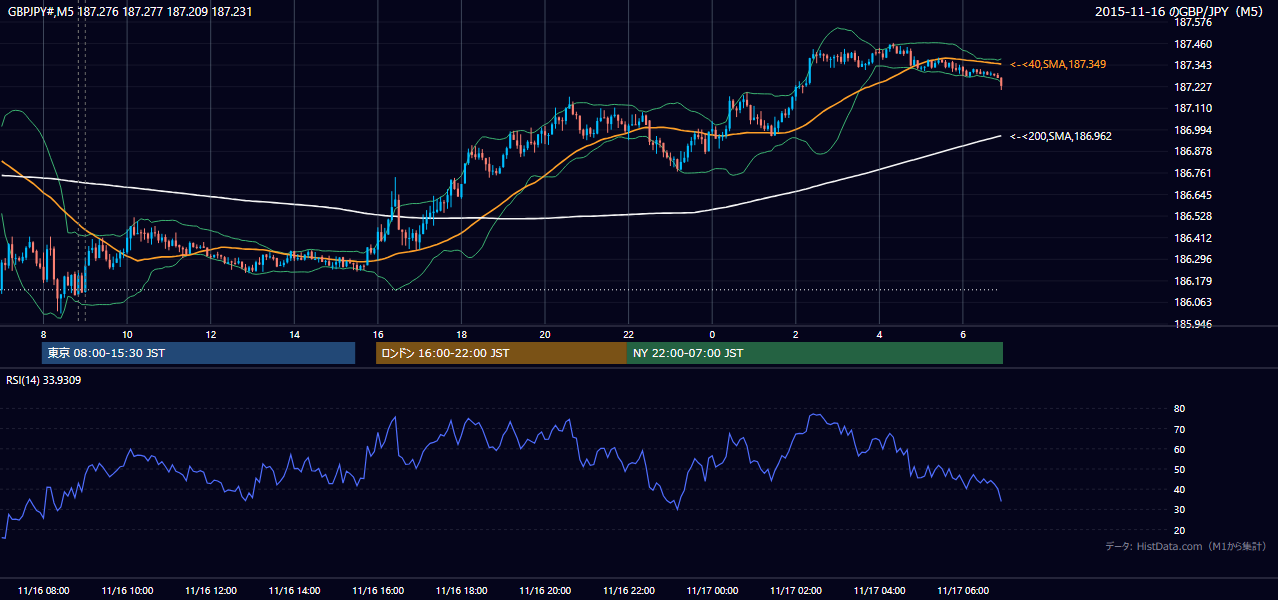1278x600 pixels.
Task: Click the 11/17 06:00 time label
Action: point(962,591)
